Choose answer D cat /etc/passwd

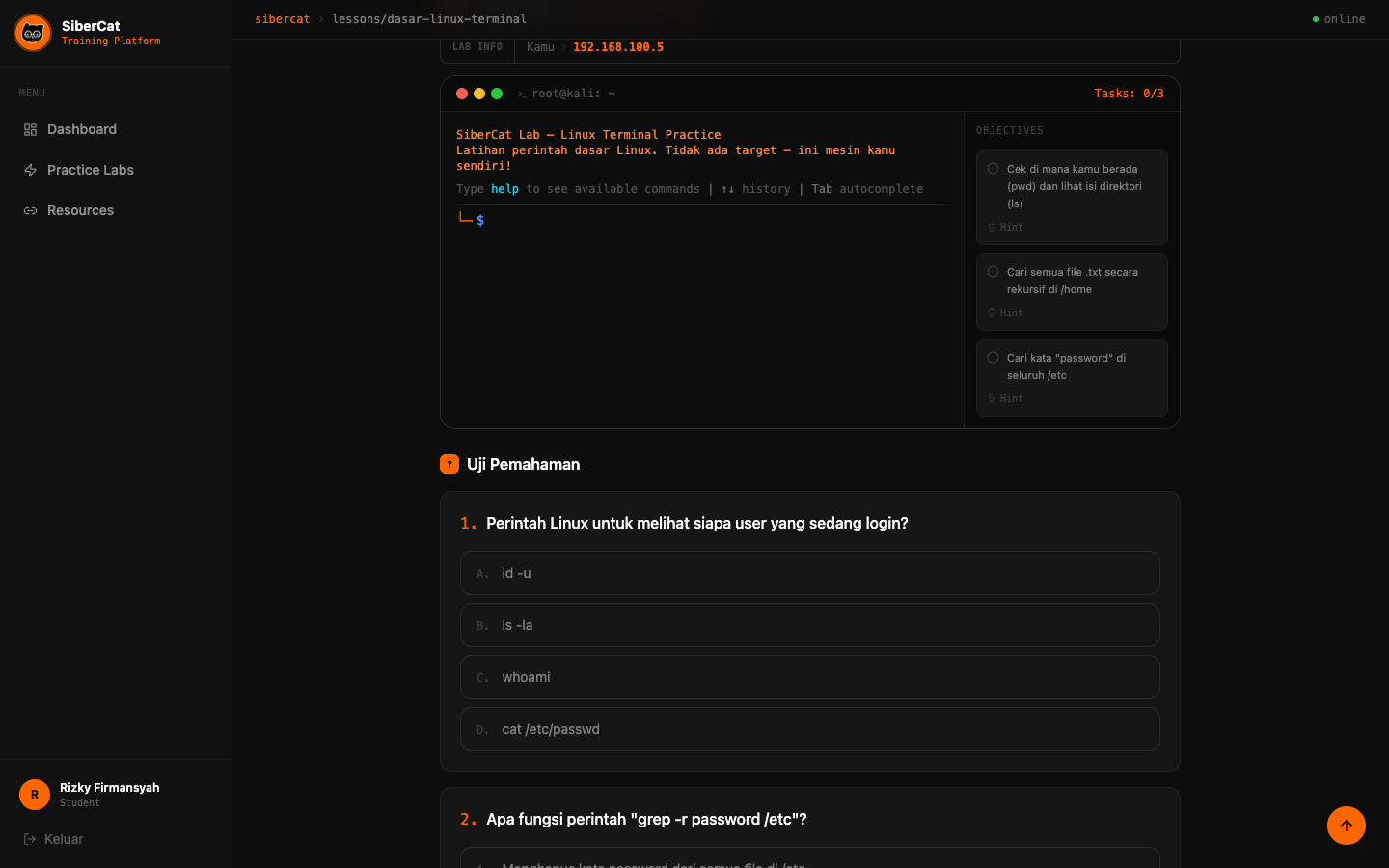810,729
